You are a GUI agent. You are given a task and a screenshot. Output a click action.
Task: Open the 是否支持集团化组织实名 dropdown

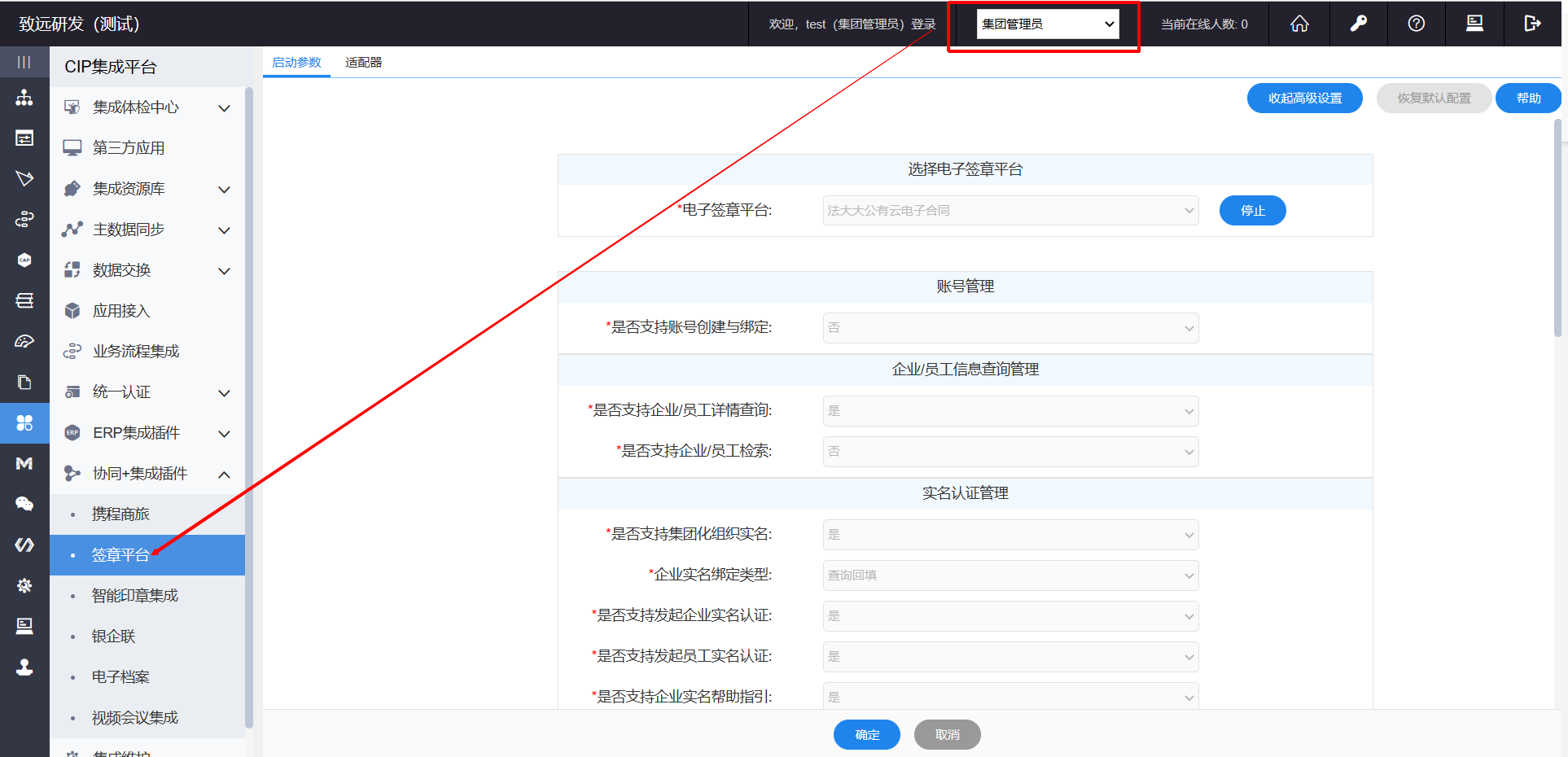pyautogui.click(x=1010, y=535)
